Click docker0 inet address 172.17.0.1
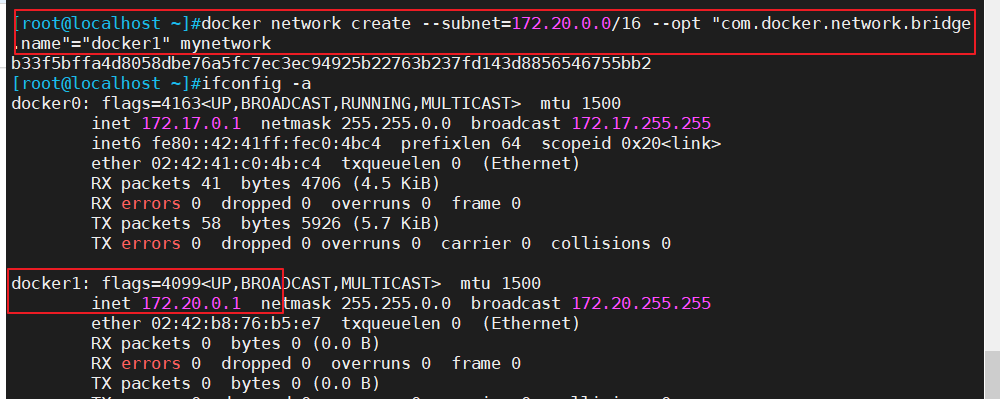1000x399 pixels. (x=191, y=123)
